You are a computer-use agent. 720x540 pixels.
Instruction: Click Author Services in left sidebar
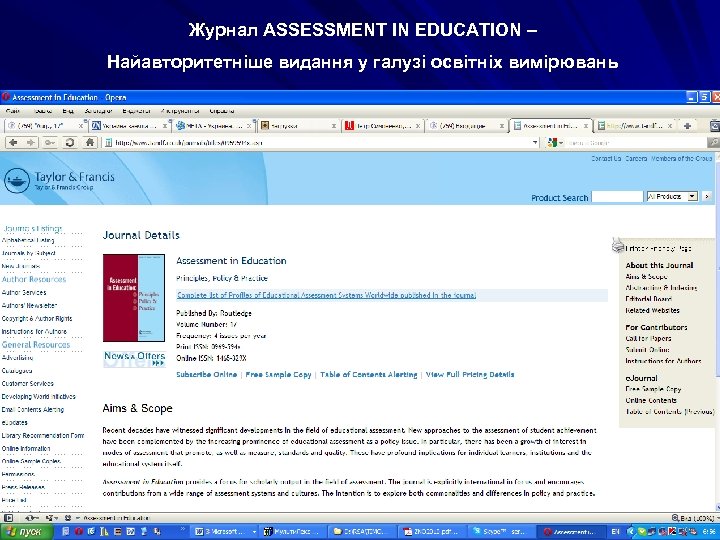(24, 292)
